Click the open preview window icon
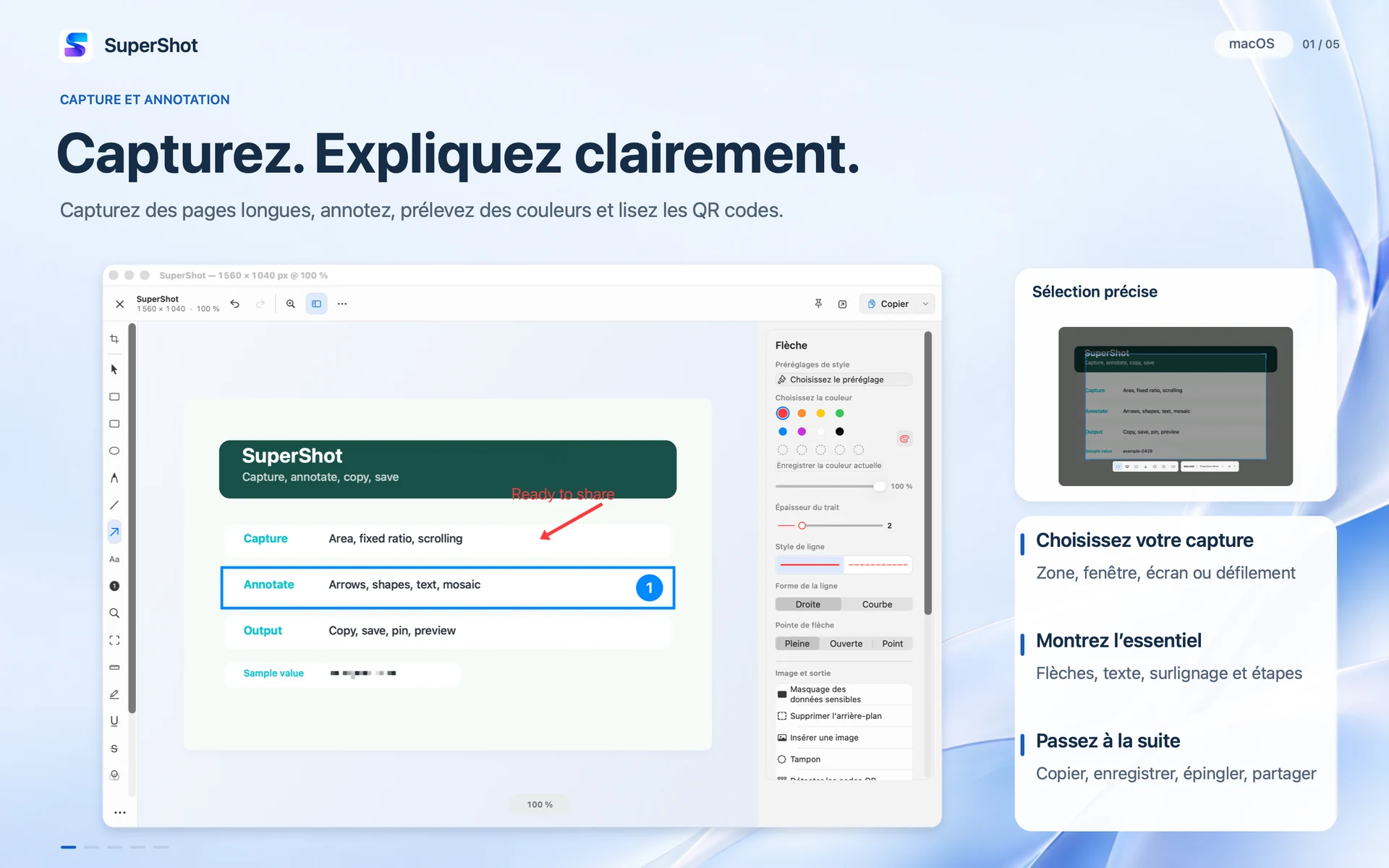This screenshot has height=868, width=1389. (843, 304)
